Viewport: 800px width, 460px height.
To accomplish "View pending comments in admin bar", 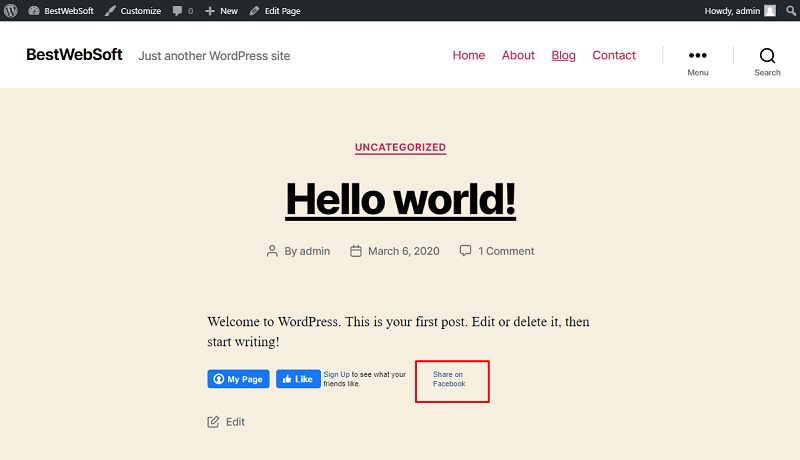I will pyautogui.click(x=183, y=11).
